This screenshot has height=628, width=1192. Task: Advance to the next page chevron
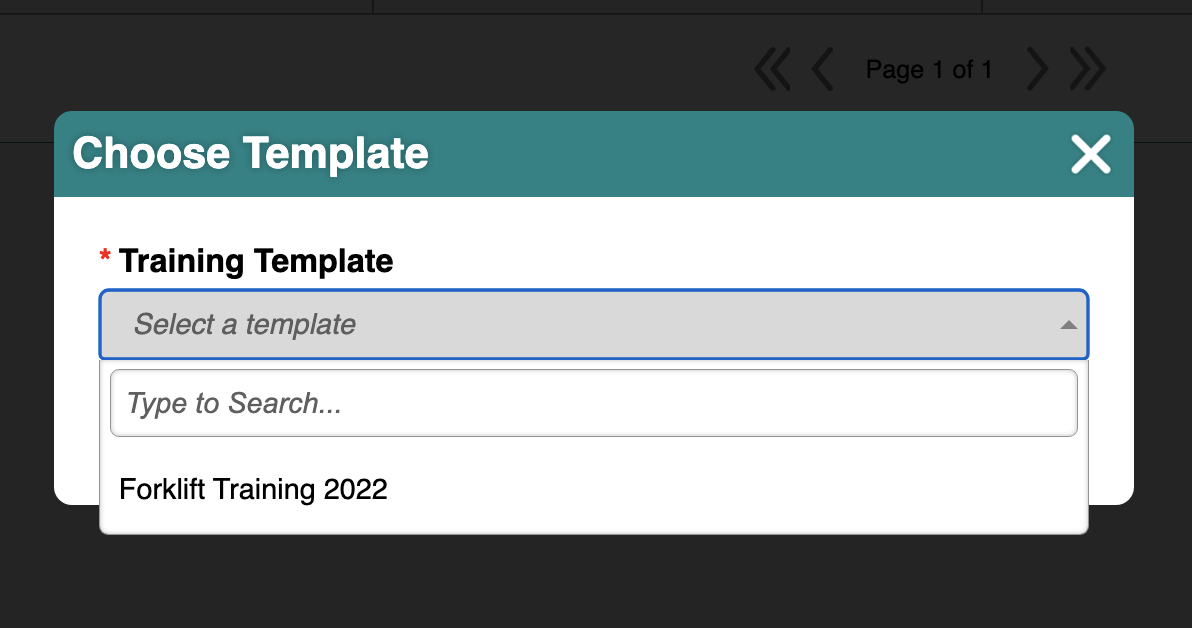pyautogui.click(x=1037, y=69)
